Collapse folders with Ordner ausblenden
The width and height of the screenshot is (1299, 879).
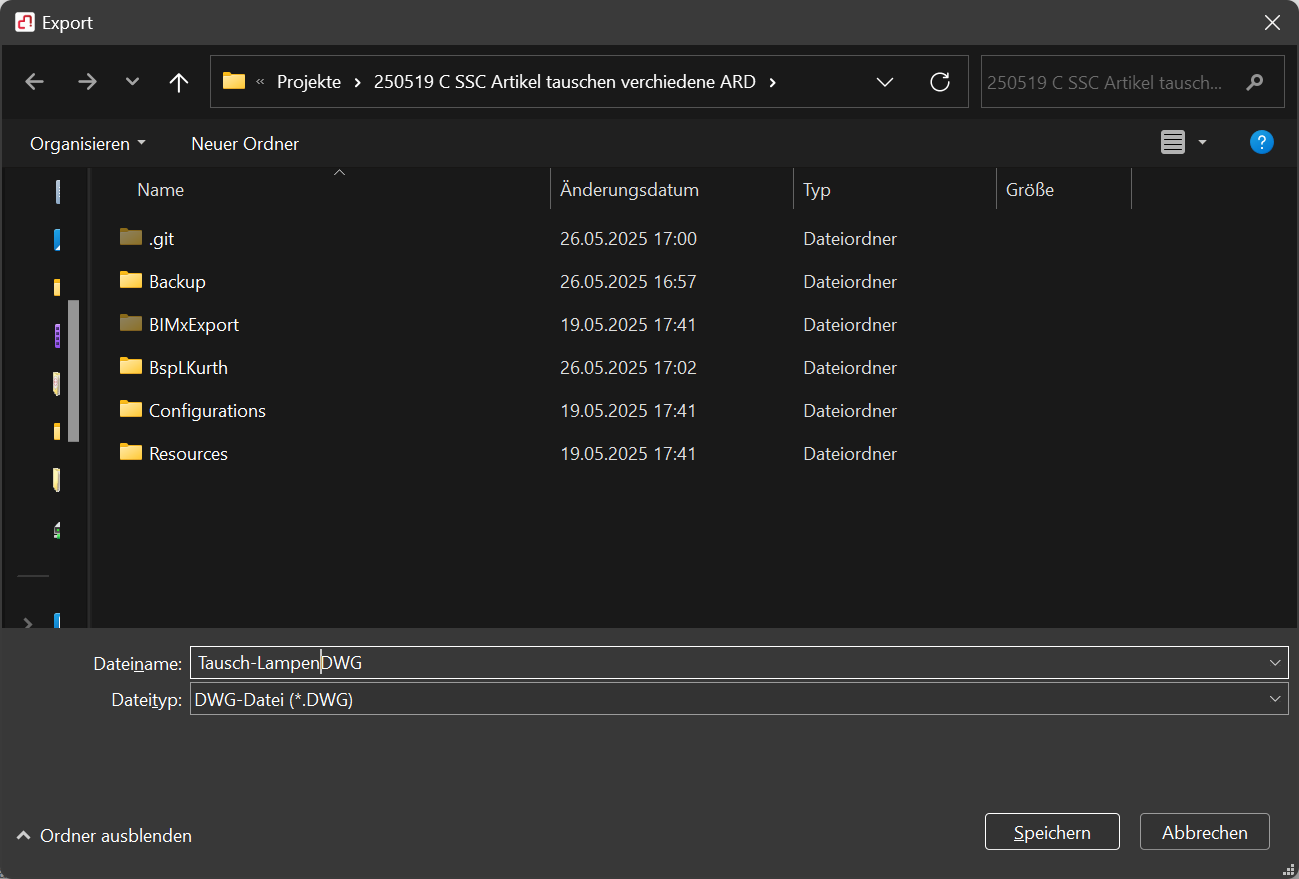105,836
